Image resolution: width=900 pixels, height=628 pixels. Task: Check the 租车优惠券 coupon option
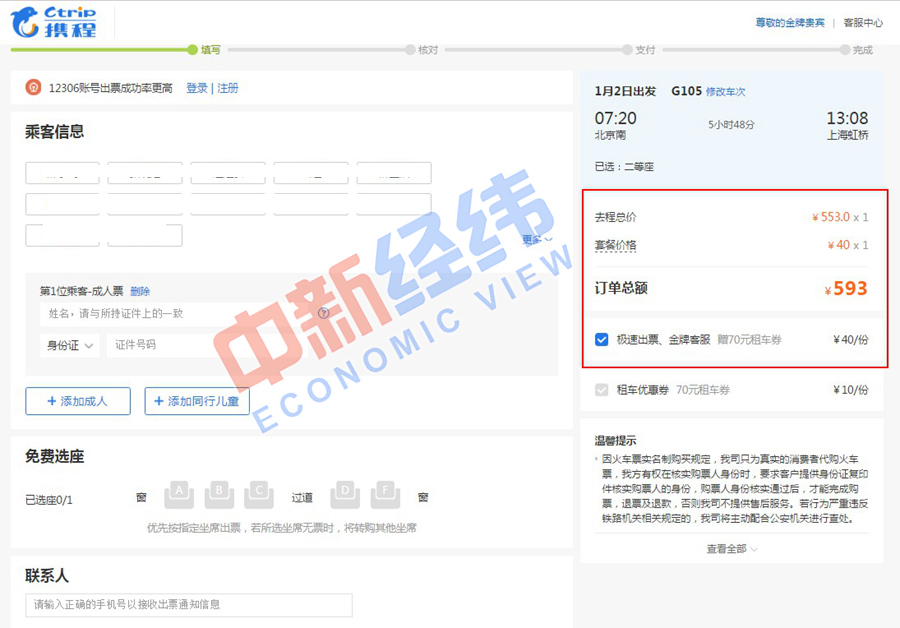[x=601, y=391]
